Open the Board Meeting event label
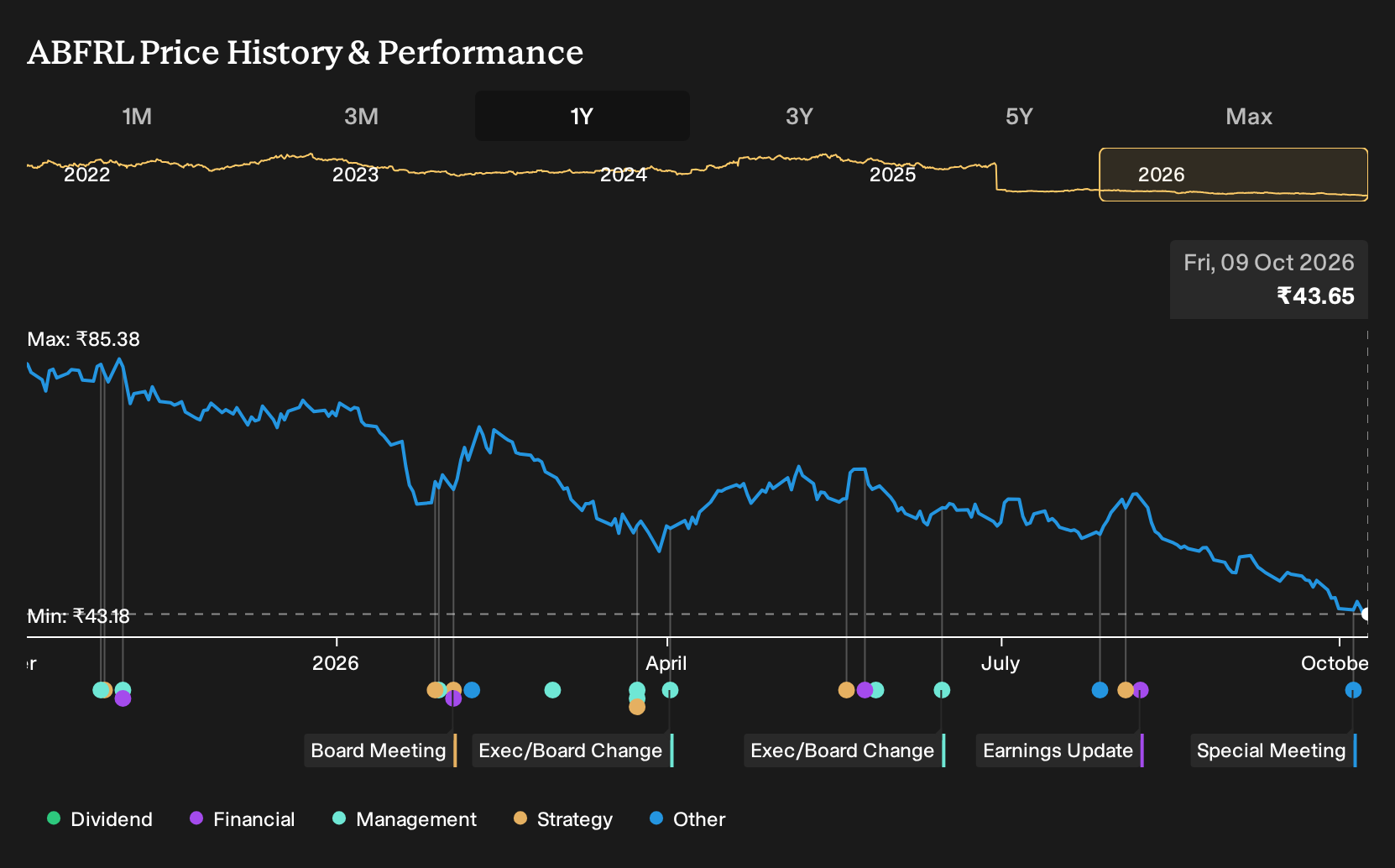1395x868 pixels. click(x=380, y=750)
